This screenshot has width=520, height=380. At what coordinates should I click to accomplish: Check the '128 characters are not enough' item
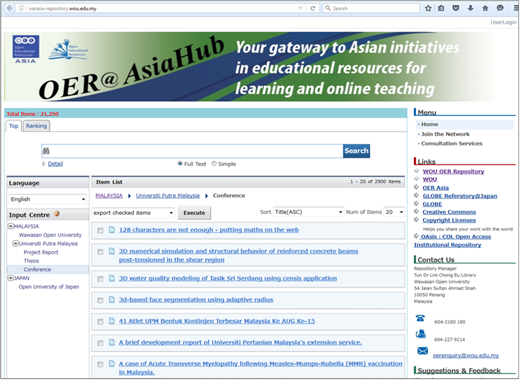point(100,230)
